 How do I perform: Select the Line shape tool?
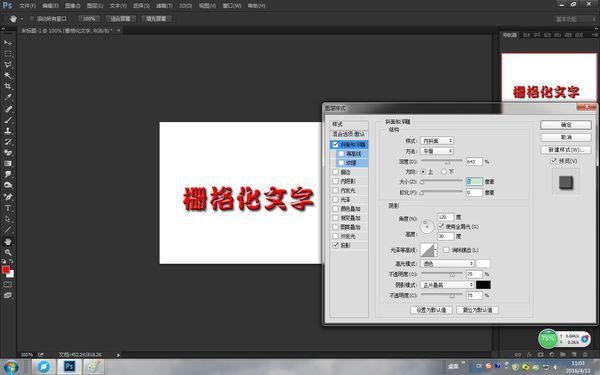point(8,230)
